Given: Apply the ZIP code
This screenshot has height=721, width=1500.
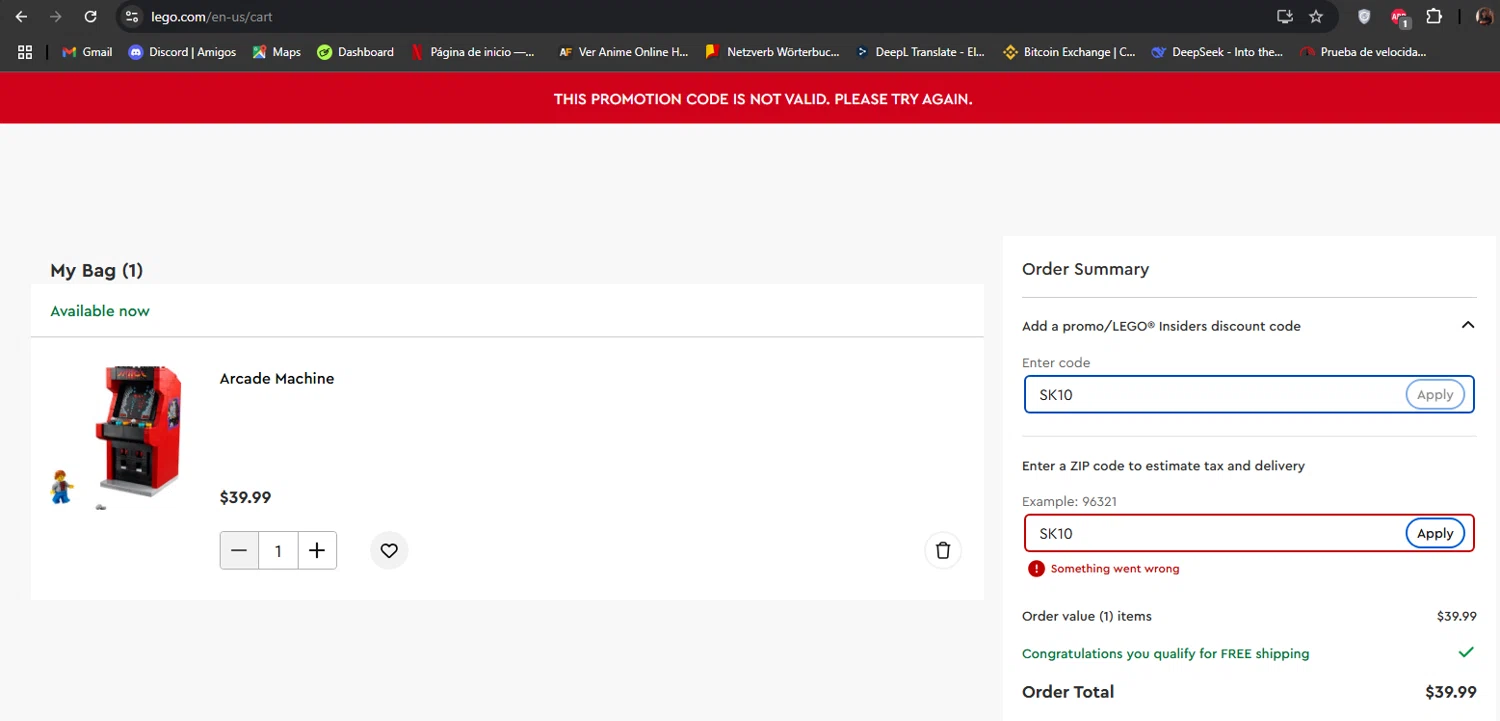Looking at the screenshot, I should tap(1435, 533).
